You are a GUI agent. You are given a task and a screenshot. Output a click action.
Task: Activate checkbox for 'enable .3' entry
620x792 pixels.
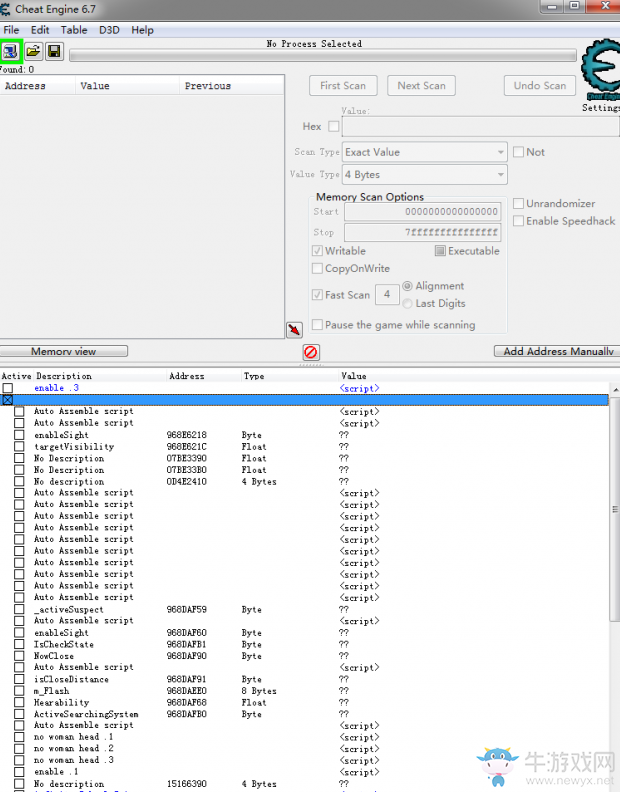coord(8,388)
